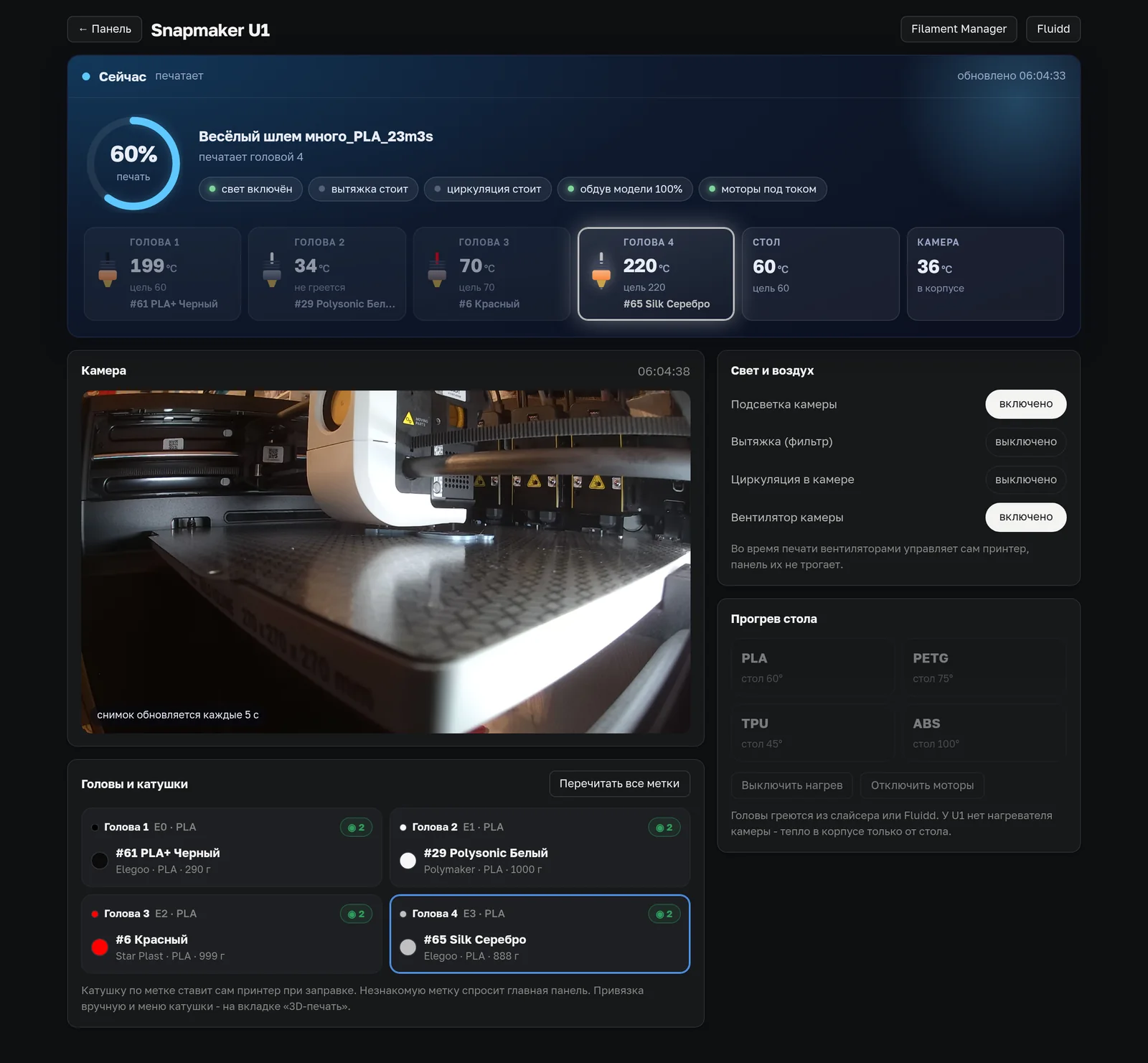This screenshot has width=1148, height=1063.
Task: Click the print name Весёлый шлем много_PLA_23m3s
Action: pos(316,136)
